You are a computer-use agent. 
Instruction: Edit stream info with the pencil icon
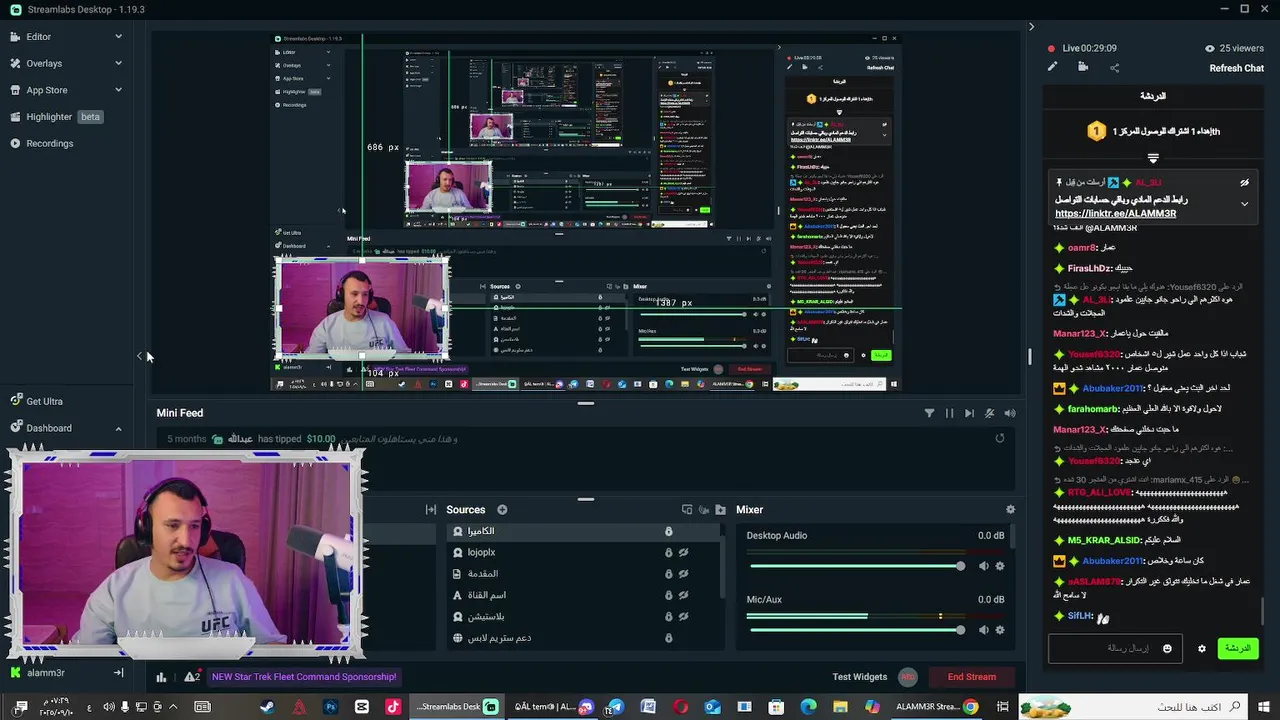pos(1052,67)
